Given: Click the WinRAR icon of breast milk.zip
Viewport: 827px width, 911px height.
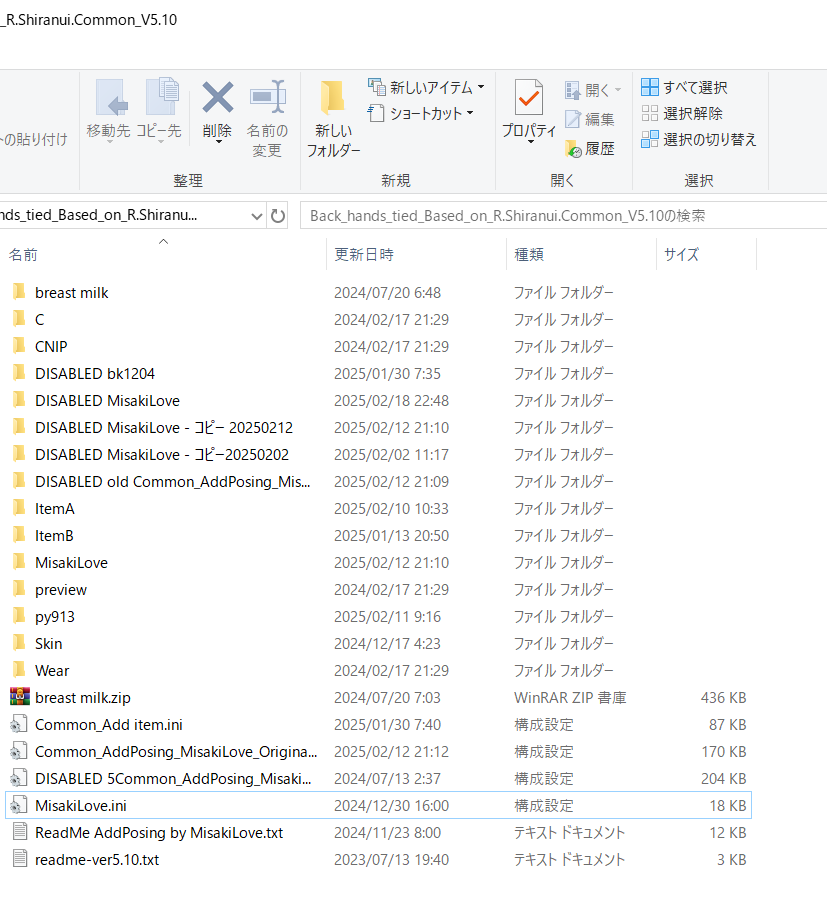Looking at the screenshot, I should (20, 697).
